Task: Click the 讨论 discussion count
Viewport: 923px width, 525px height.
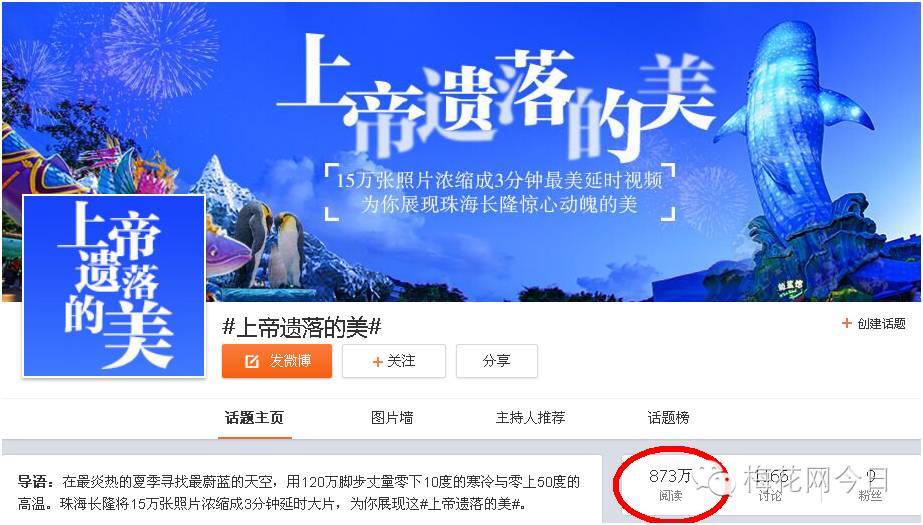Action: [x=770, y=484]
